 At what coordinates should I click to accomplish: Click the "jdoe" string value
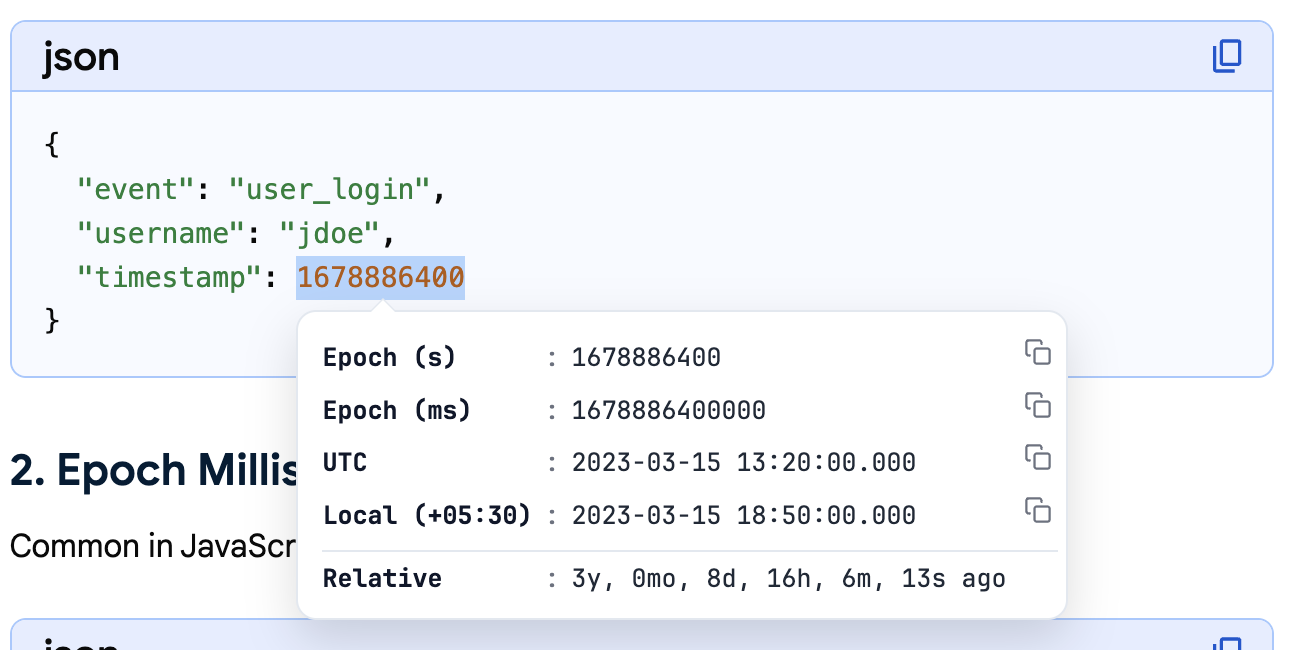click(x=329, y=233)
